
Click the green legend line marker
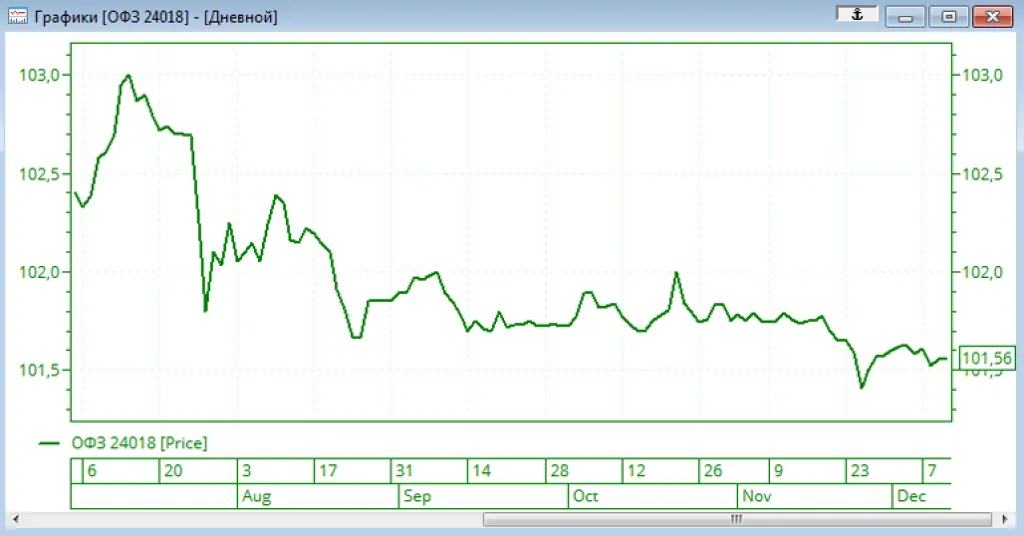coord(51,443)
